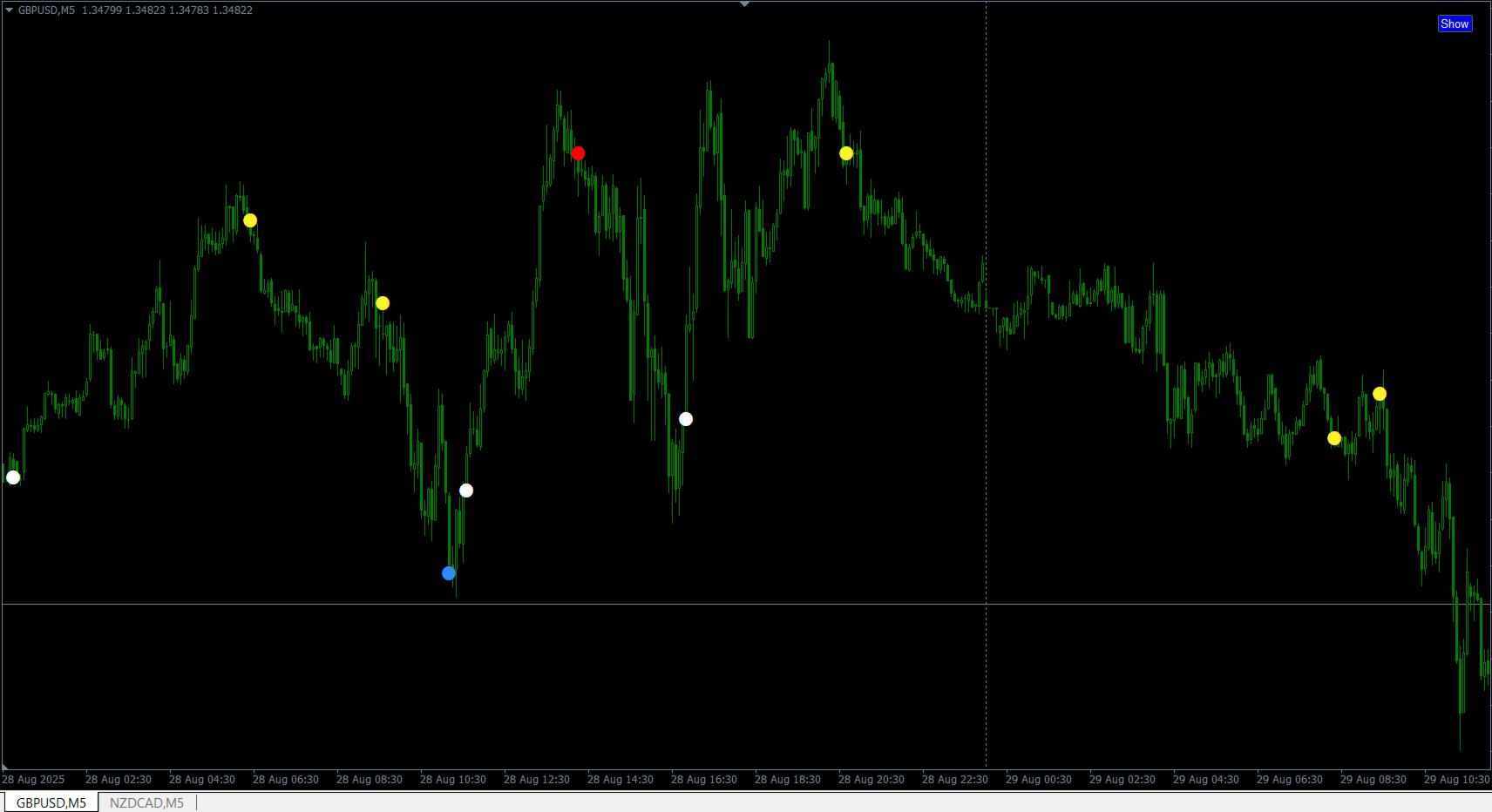Click the '28 Aug 12:30' time label

tap(537, 780)
